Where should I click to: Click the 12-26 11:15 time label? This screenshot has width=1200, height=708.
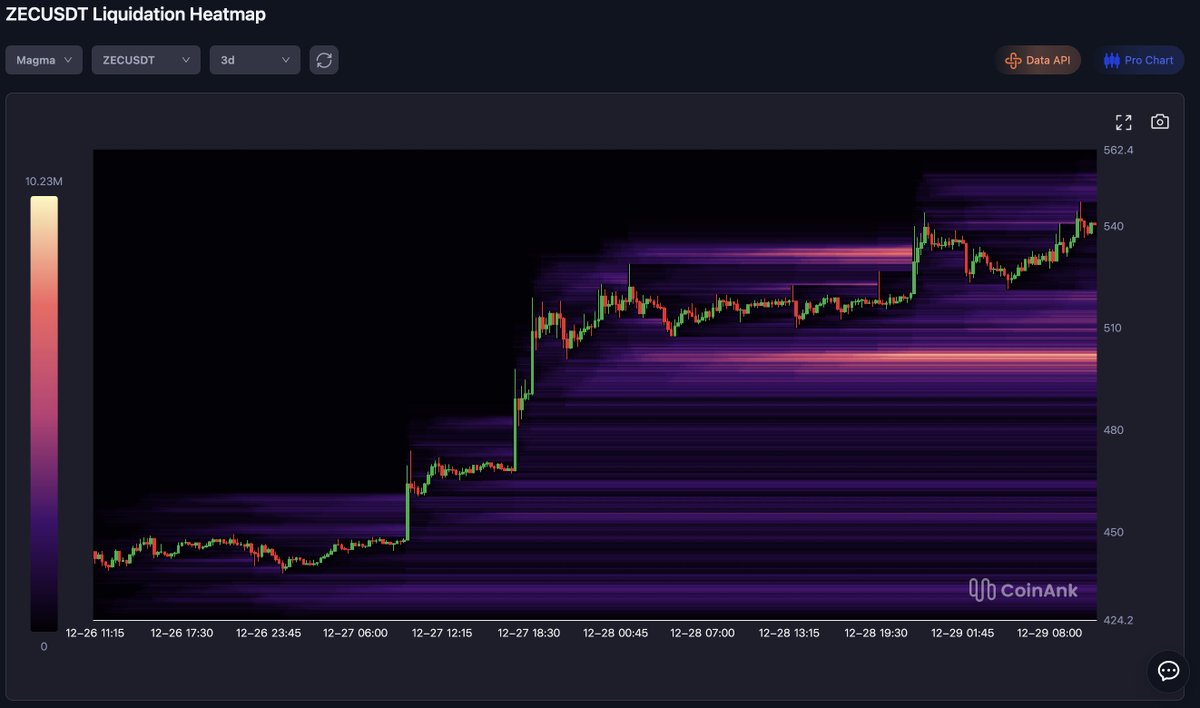95,633
